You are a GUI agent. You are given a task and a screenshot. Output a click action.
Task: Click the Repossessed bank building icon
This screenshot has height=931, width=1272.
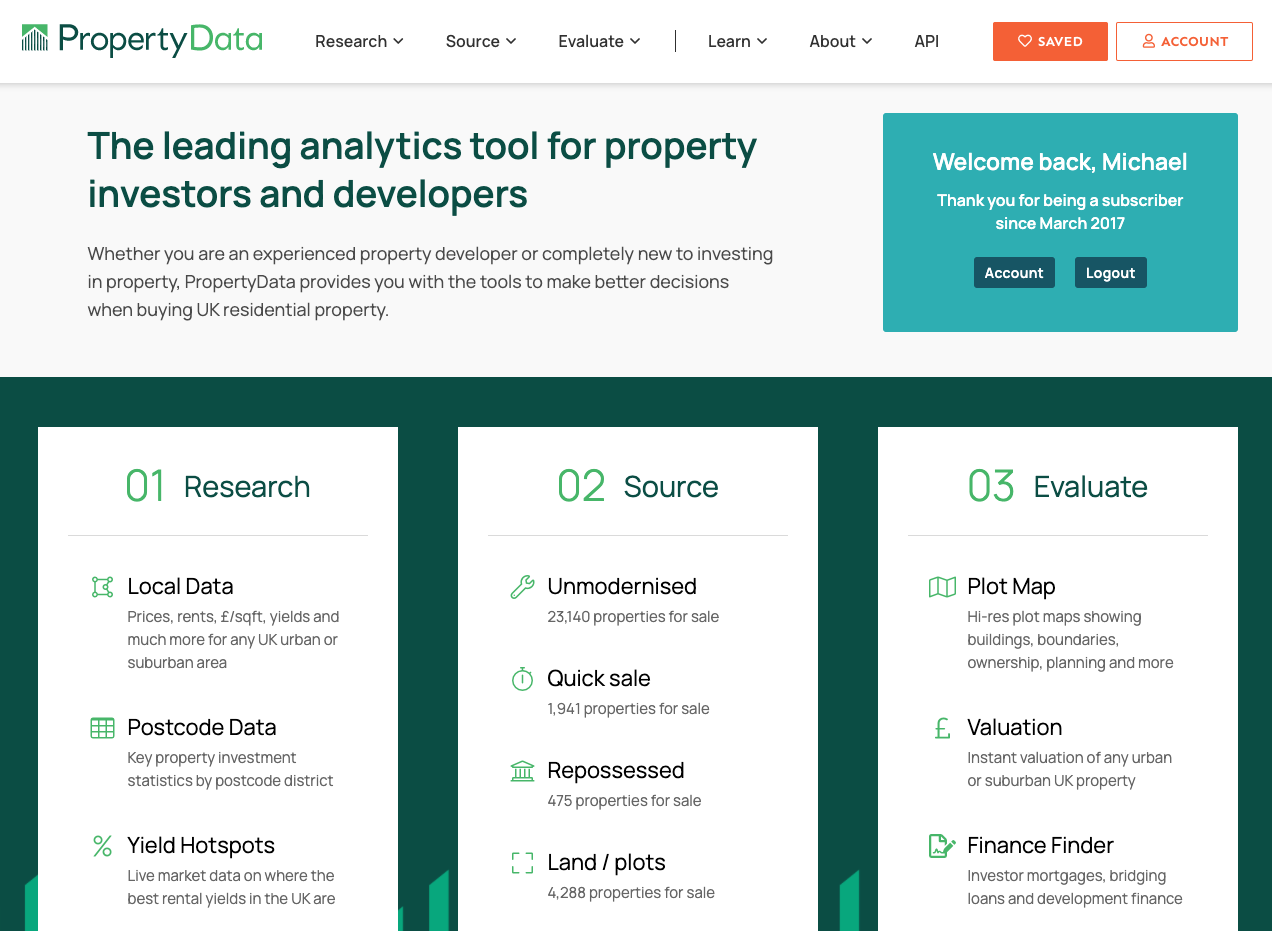(522, 771)
